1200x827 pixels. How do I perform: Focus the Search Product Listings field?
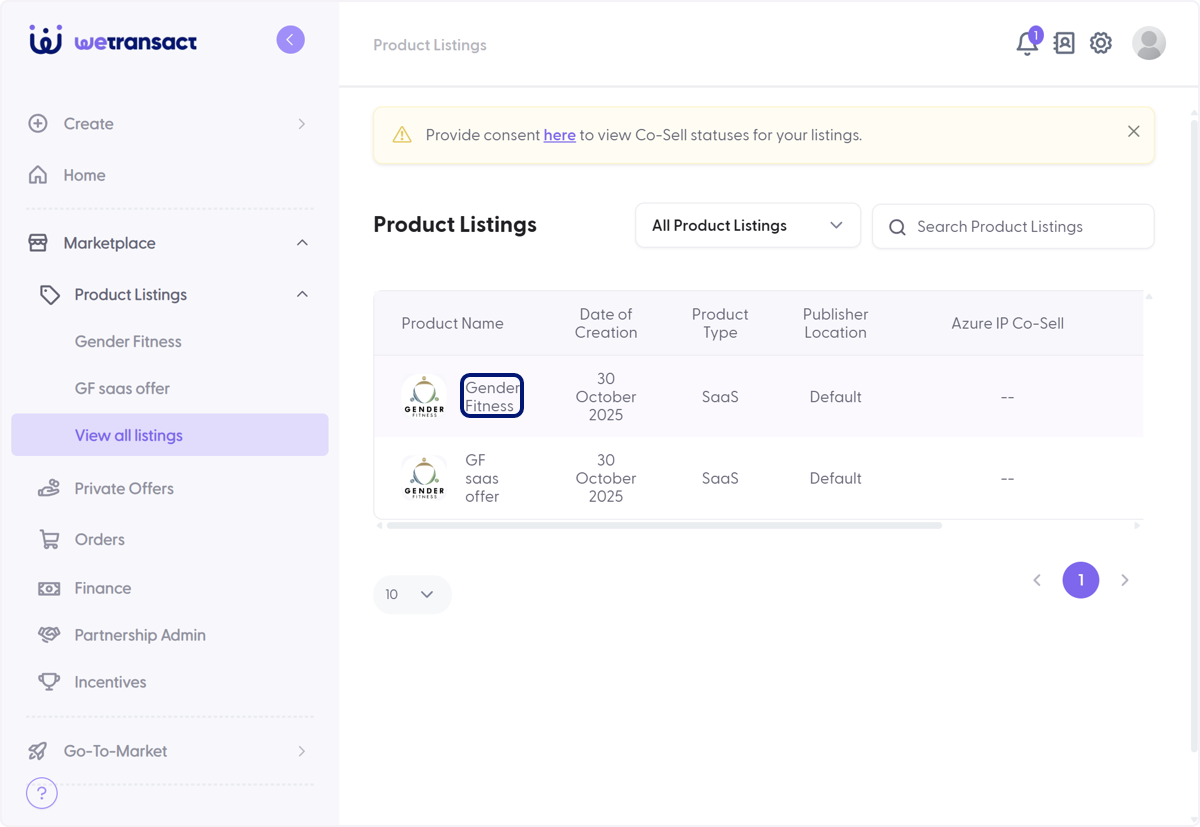tap(1013, 227)
